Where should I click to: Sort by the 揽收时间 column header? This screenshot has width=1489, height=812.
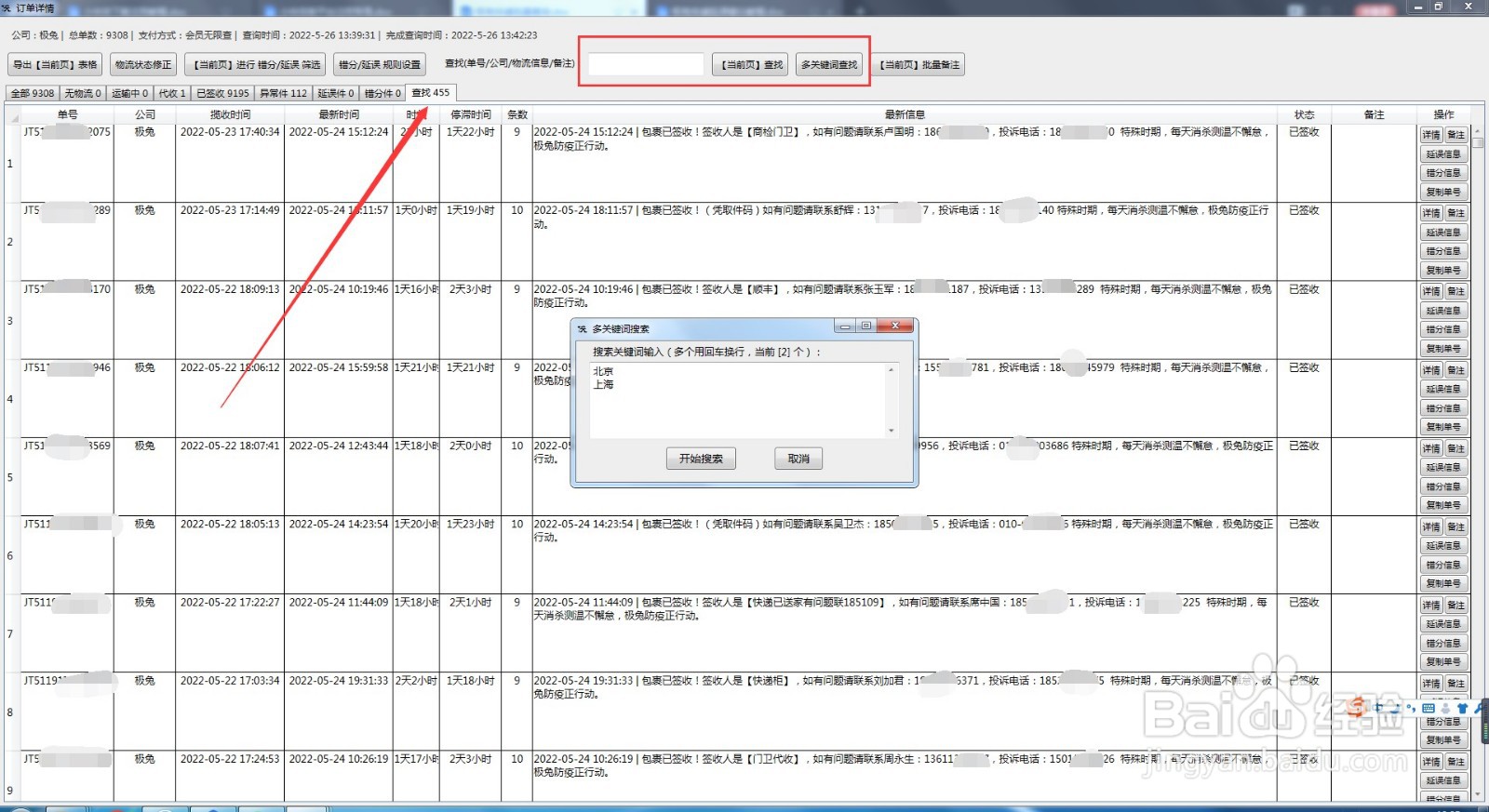point(230,114)
